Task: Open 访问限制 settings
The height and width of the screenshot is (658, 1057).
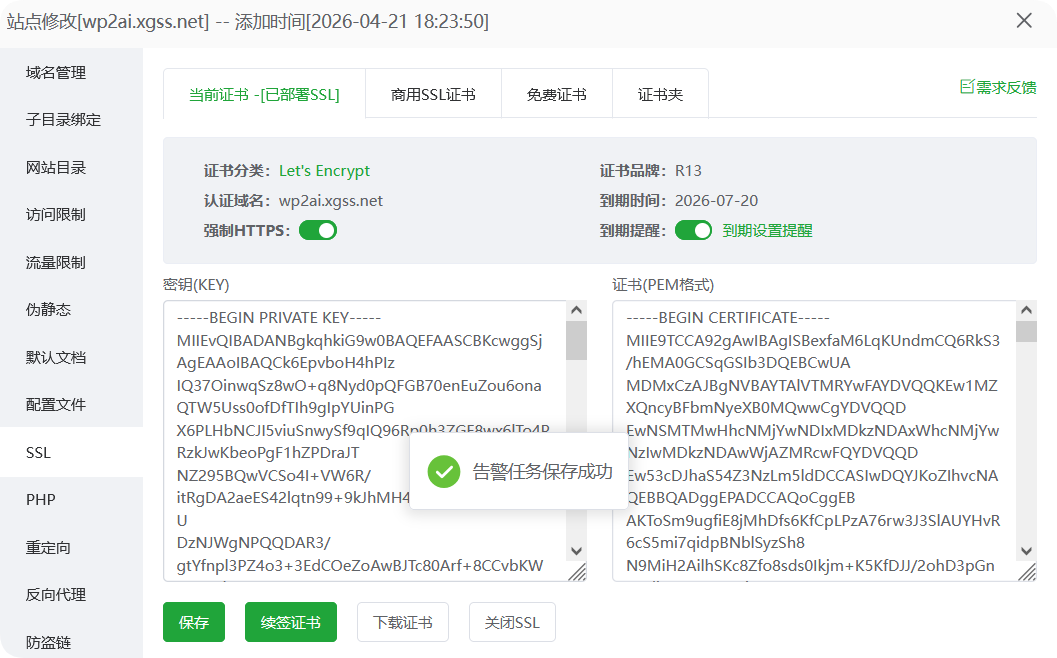Action: pyautogui.click(x=58, y=214)
